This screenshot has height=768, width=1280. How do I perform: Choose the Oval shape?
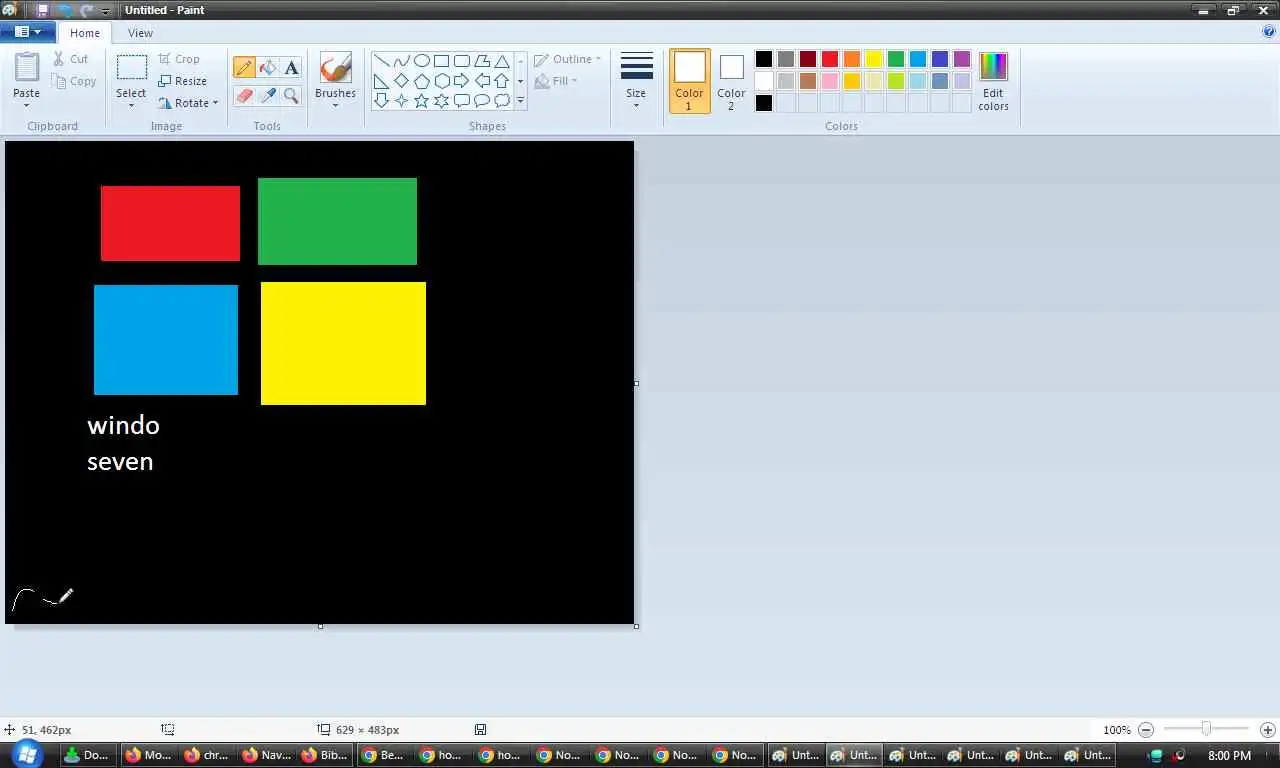(421, 61)
